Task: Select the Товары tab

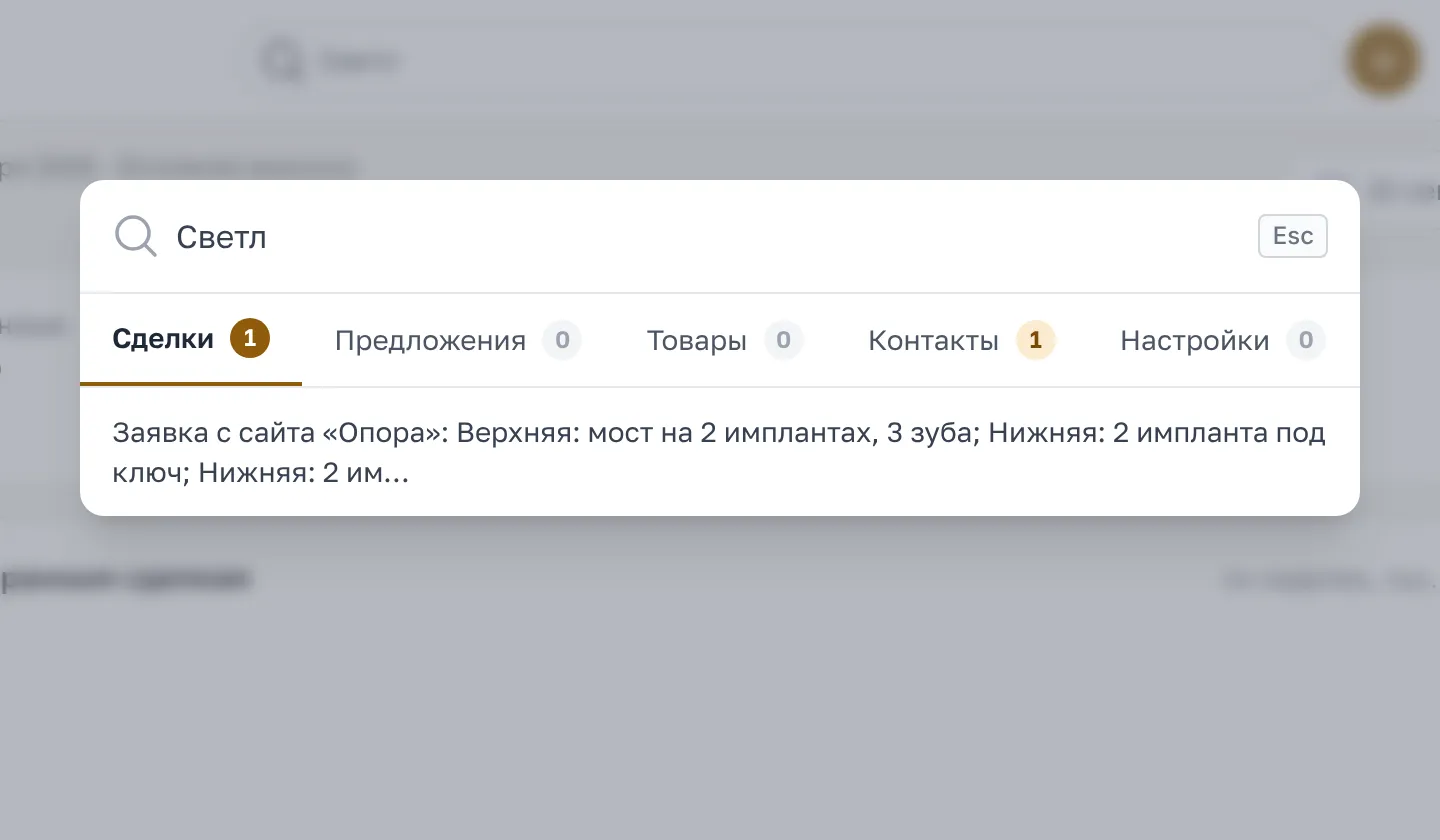Action: (x=725, y=340)
